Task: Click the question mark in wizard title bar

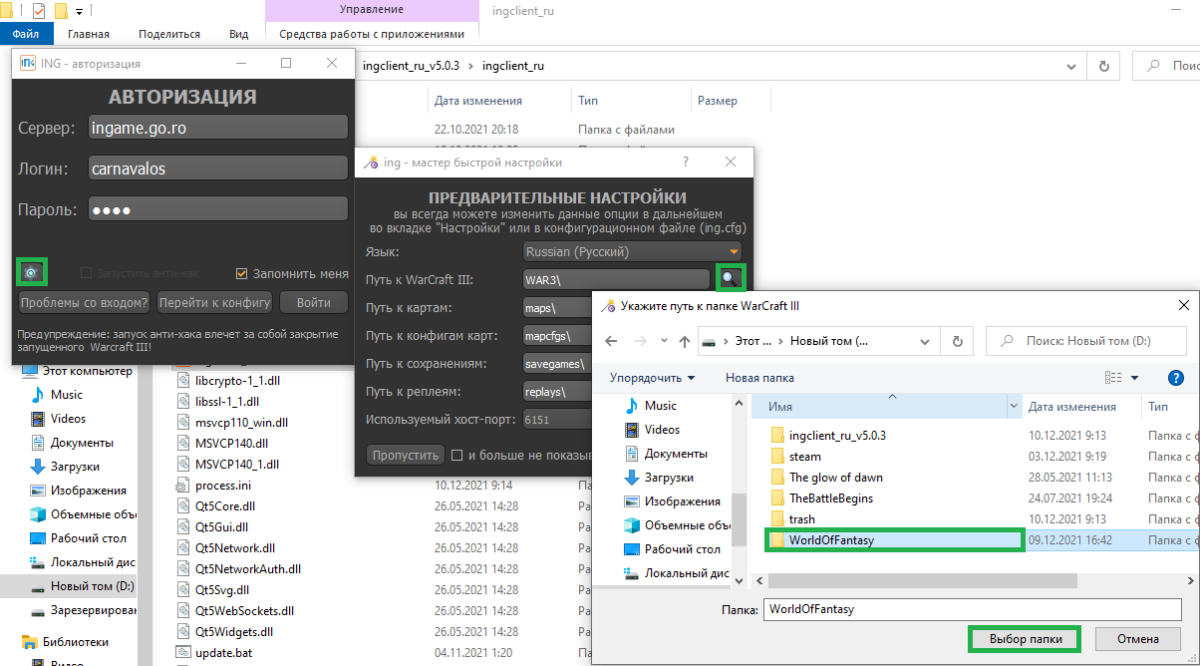Action: point(685,162)
